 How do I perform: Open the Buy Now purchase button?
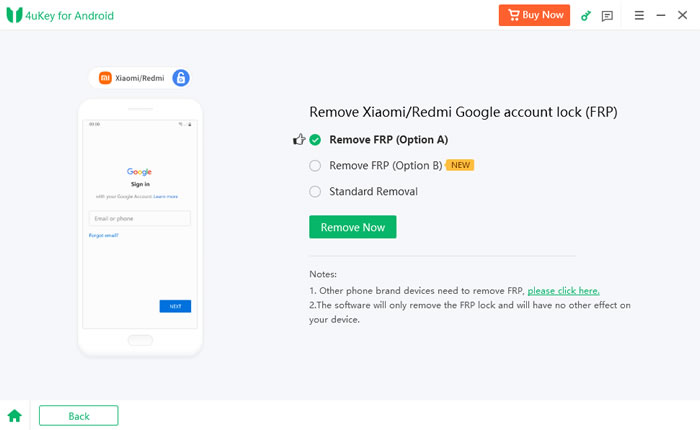[x=534, y=15]
